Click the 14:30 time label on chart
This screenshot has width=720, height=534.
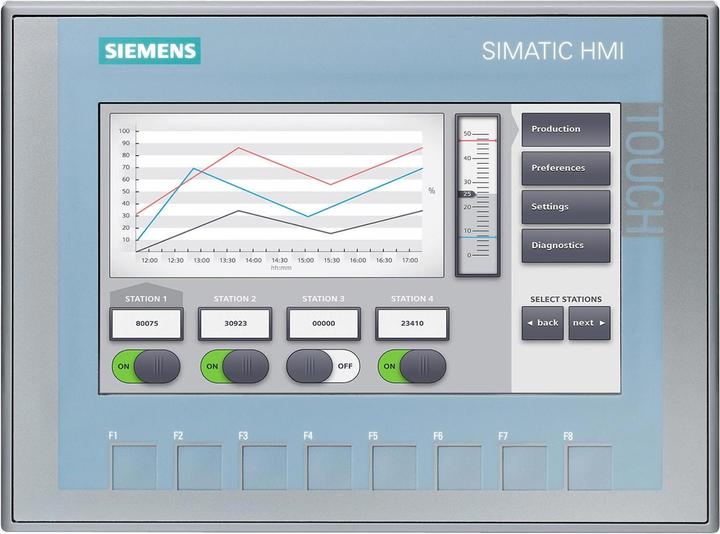[279, 260]
